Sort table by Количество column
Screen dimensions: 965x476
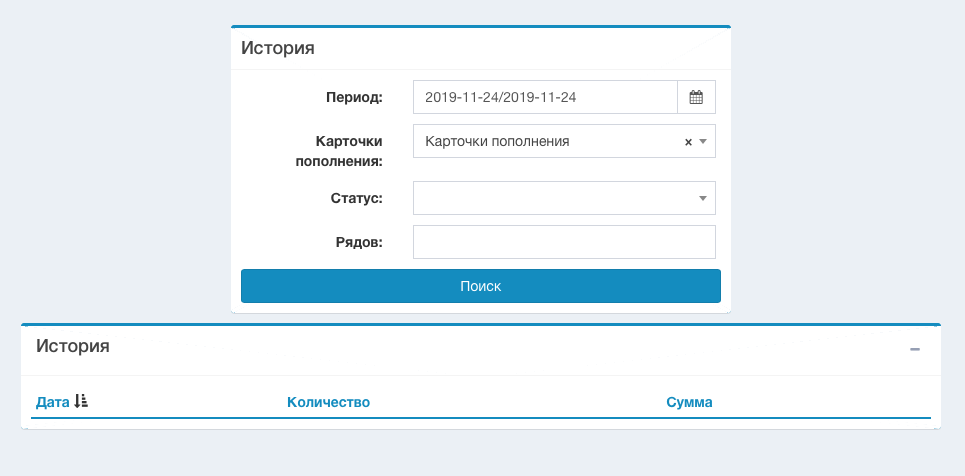click(328, 402)
